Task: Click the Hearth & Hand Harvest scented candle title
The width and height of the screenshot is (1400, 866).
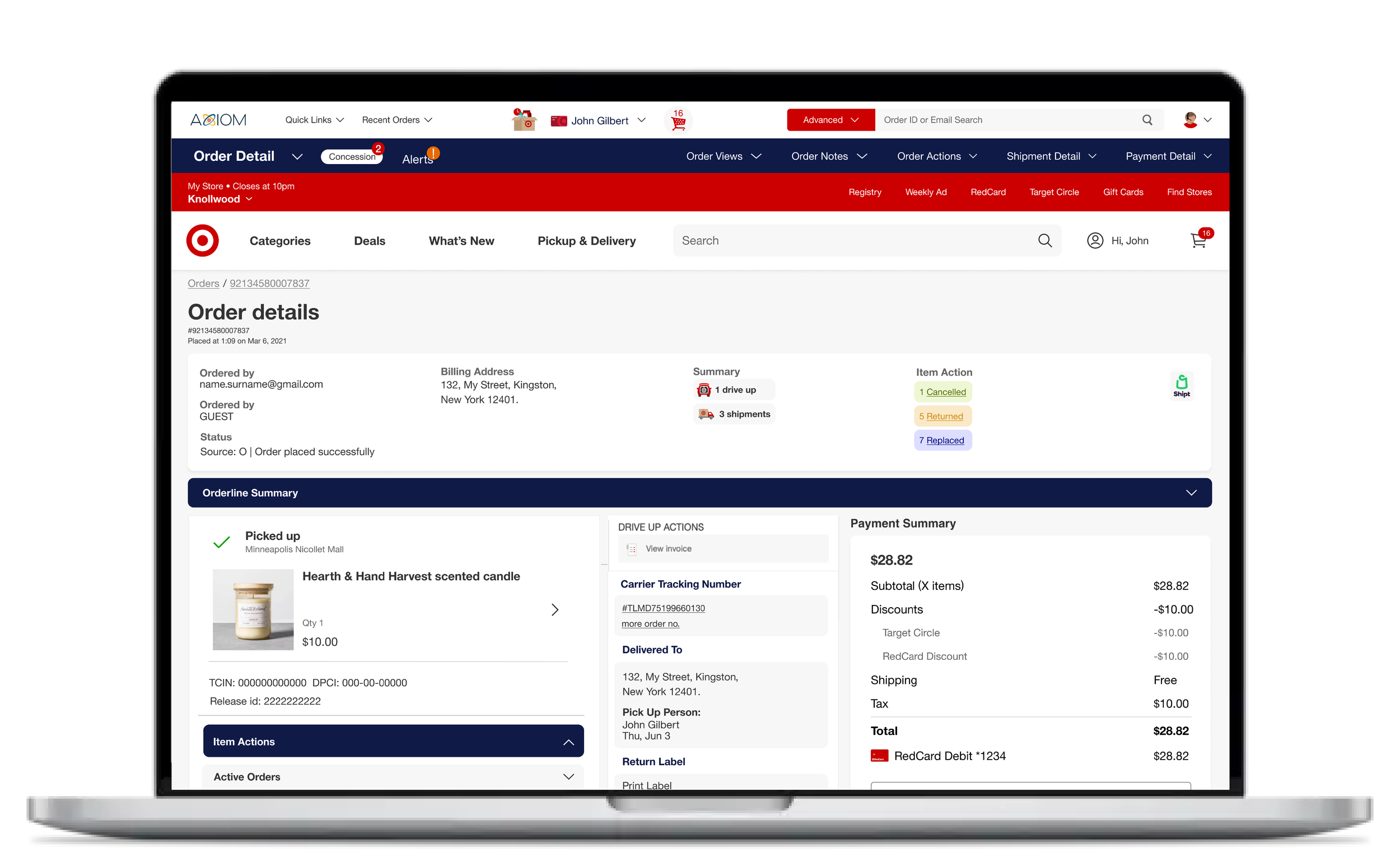Action: [x=411, y=576]
